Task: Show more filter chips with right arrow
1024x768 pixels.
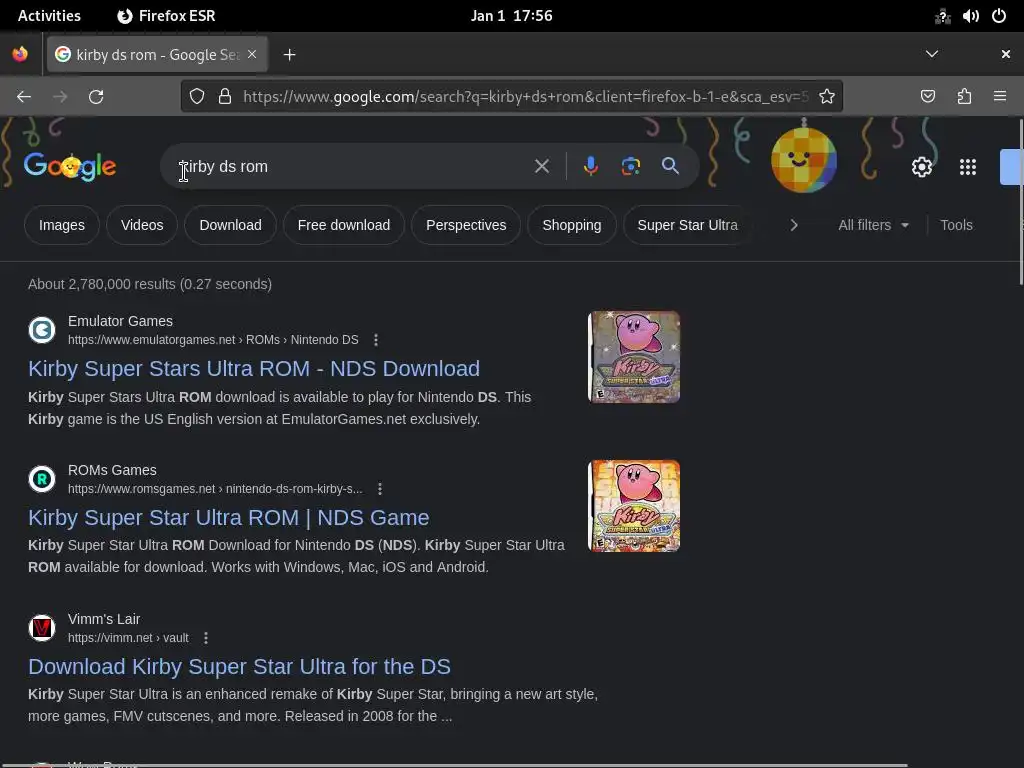Action: (x=793, y=225)
